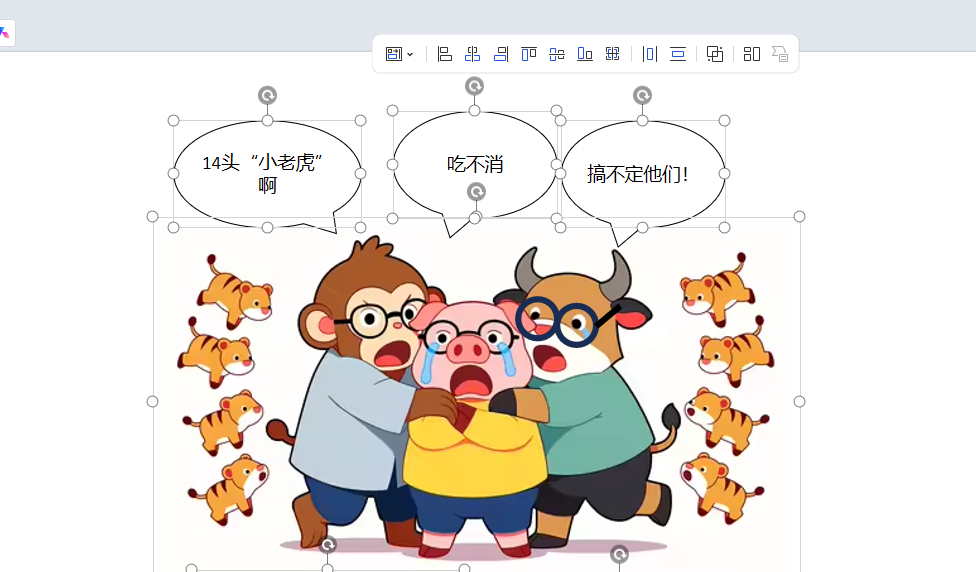Distribute selected objects horizontally
Screen dimensions: 976x572
click(650, 54)
